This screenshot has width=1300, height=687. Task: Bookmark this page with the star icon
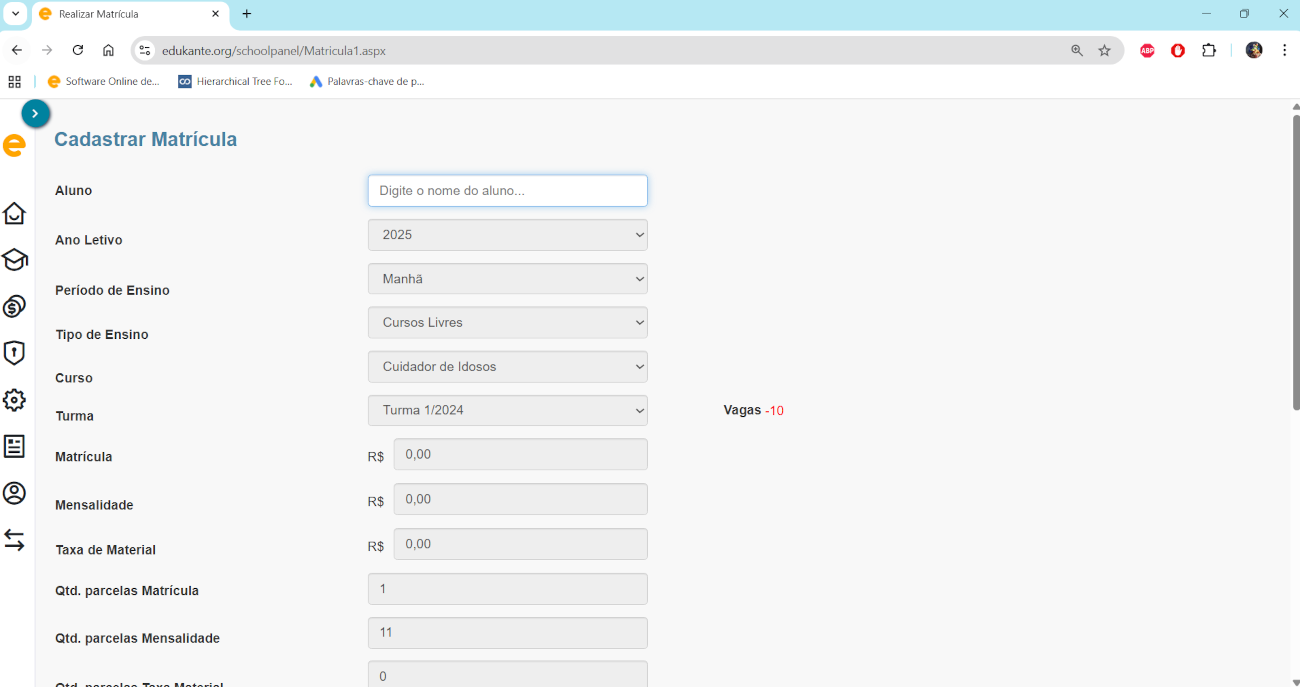click(x=1104, y=50)
